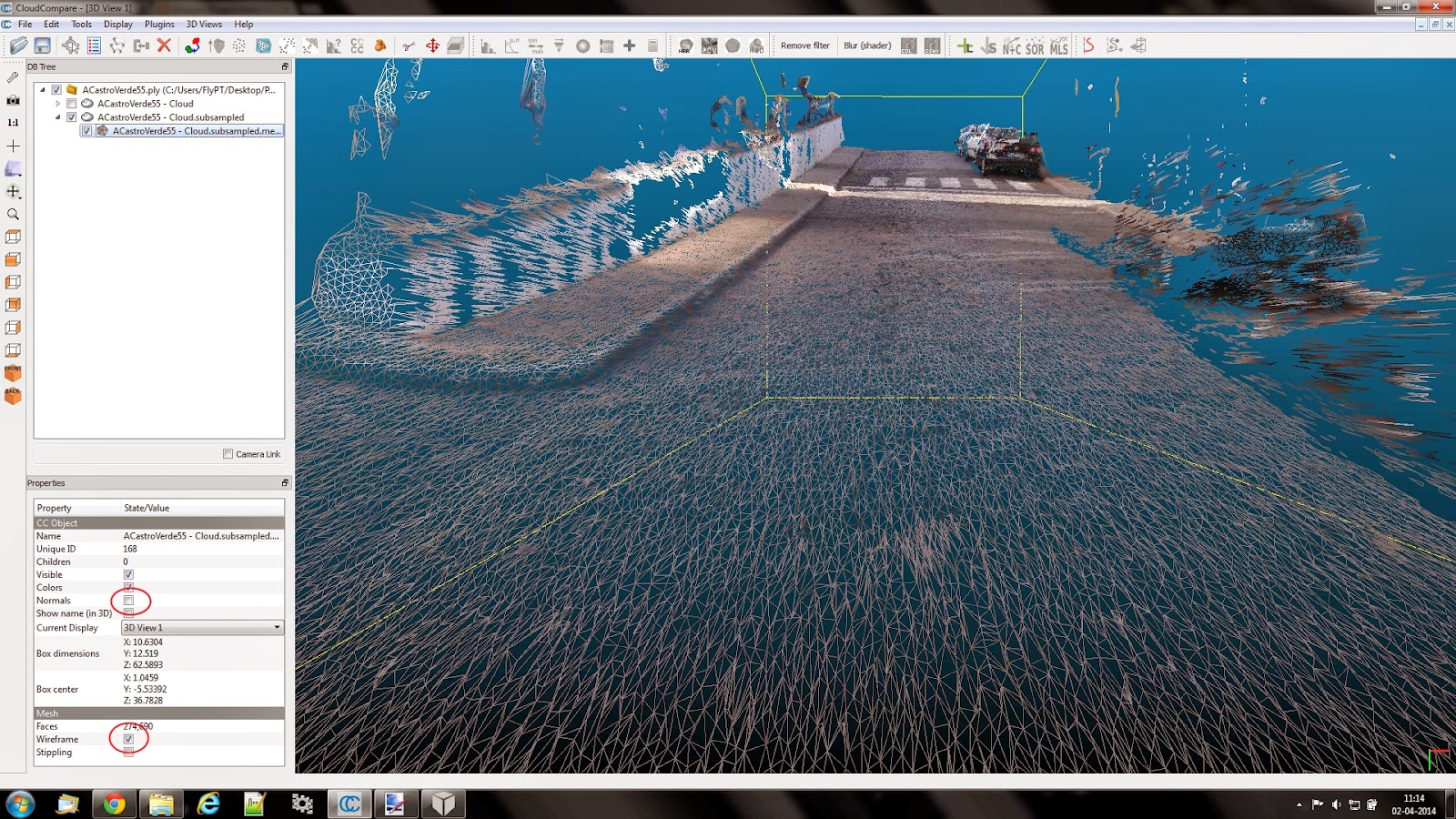This screenshot has height=819, width=1456.
Task: Toggle checkbox for Cloud.subsampled mesh item
Action: pyautogui.click(x=87, y=131)
